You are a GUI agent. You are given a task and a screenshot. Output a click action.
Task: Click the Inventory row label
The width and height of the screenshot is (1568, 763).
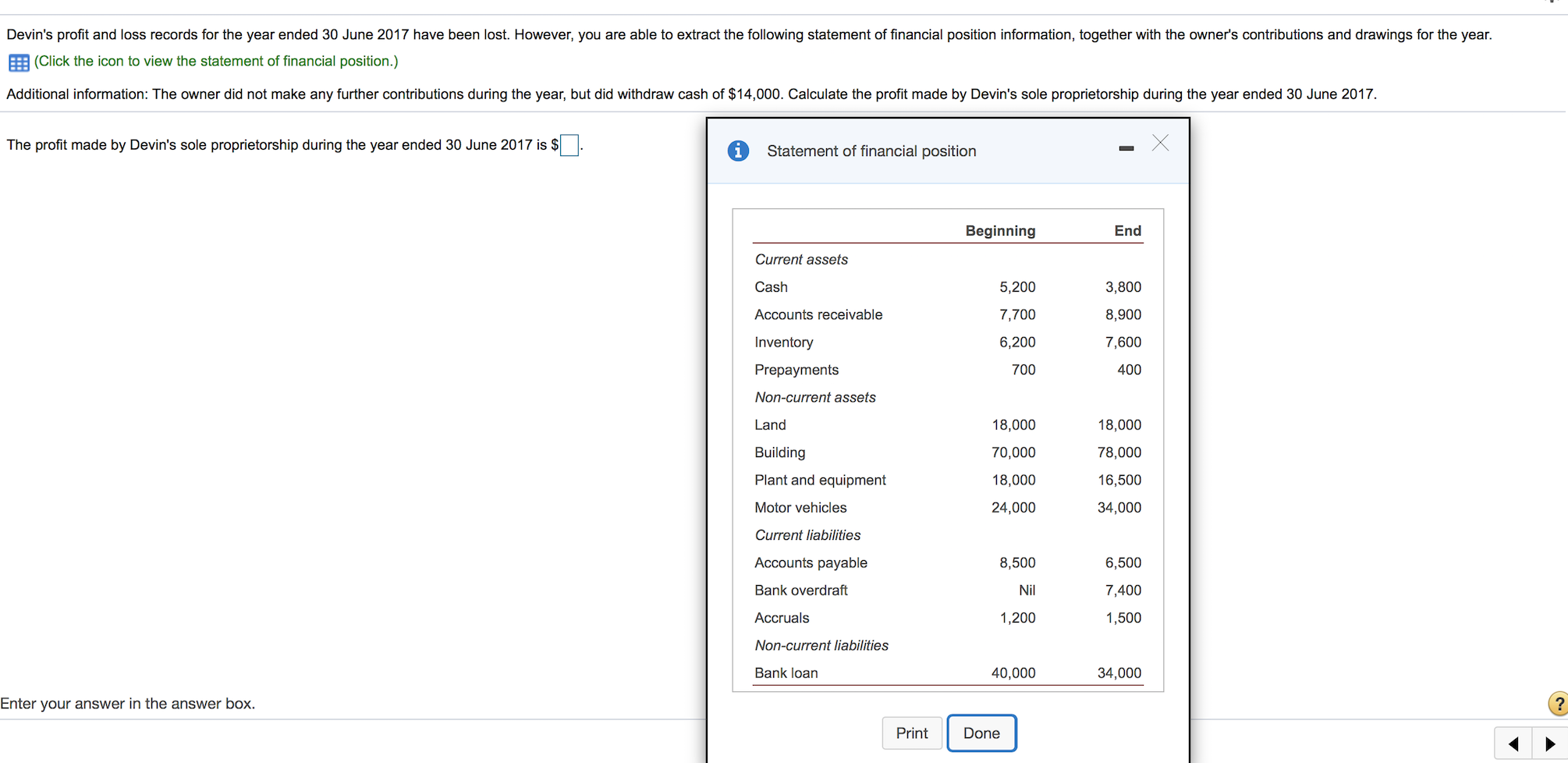[x=783, y=342]
